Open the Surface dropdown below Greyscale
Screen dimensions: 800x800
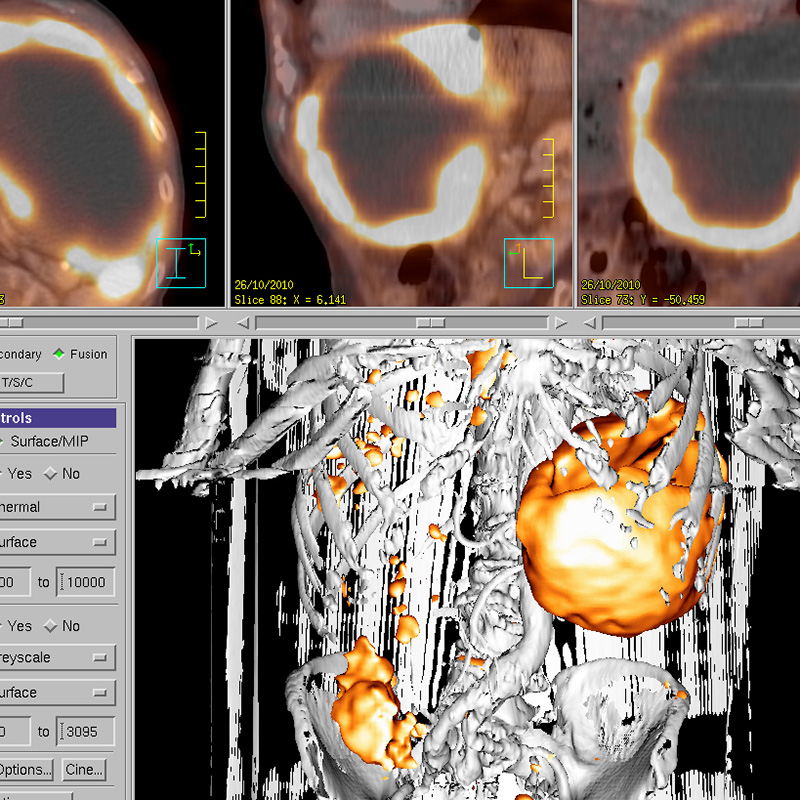[57, 692]
